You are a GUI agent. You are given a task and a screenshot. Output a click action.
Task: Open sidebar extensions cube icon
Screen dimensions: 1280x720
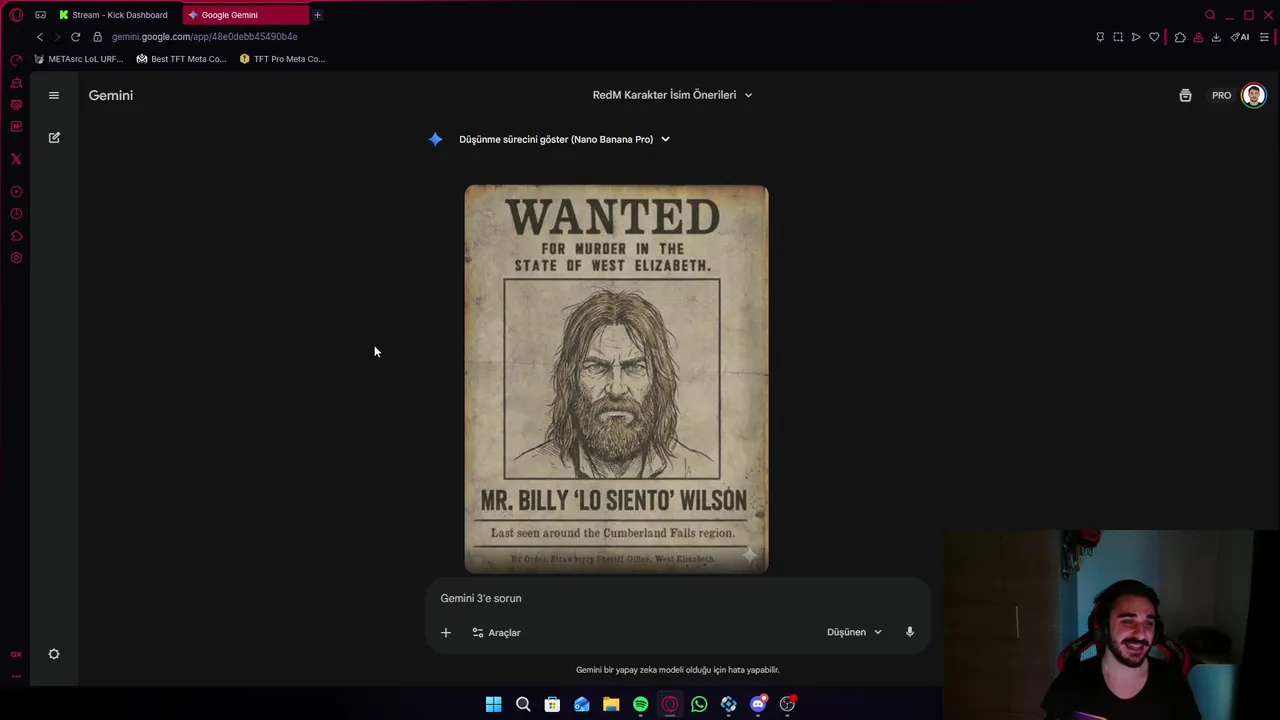(x=16, y=236)
